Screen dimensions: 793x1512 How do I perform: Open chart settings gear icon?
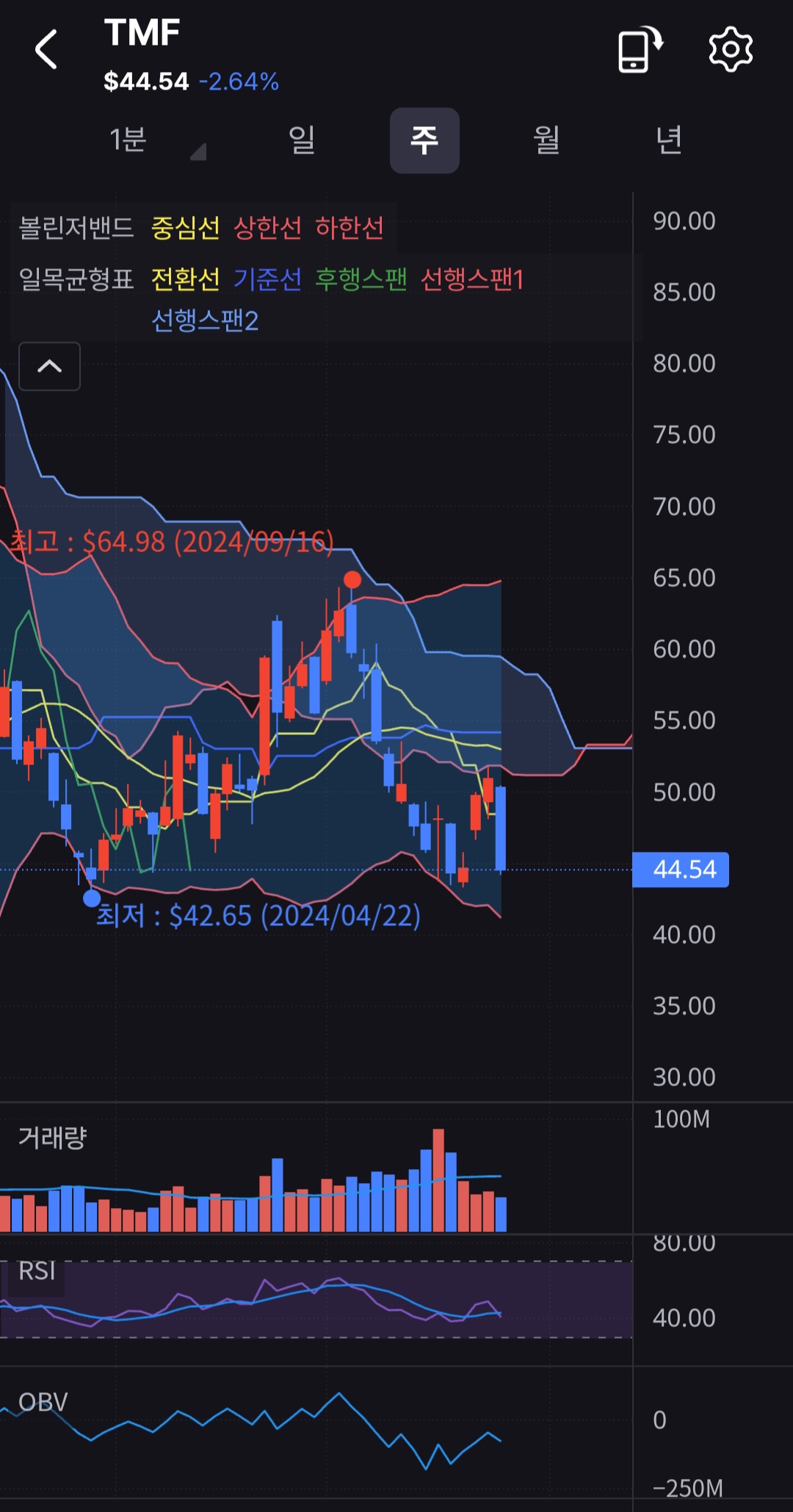731,49
